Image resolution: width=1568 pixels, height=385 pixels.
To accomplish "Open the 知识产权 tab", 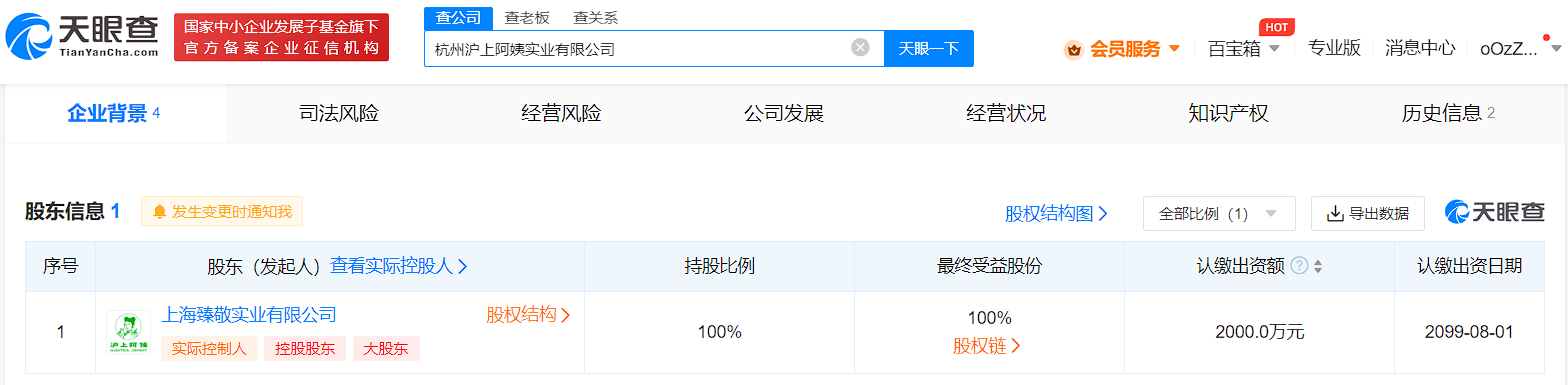I will tap(1228, 113).
